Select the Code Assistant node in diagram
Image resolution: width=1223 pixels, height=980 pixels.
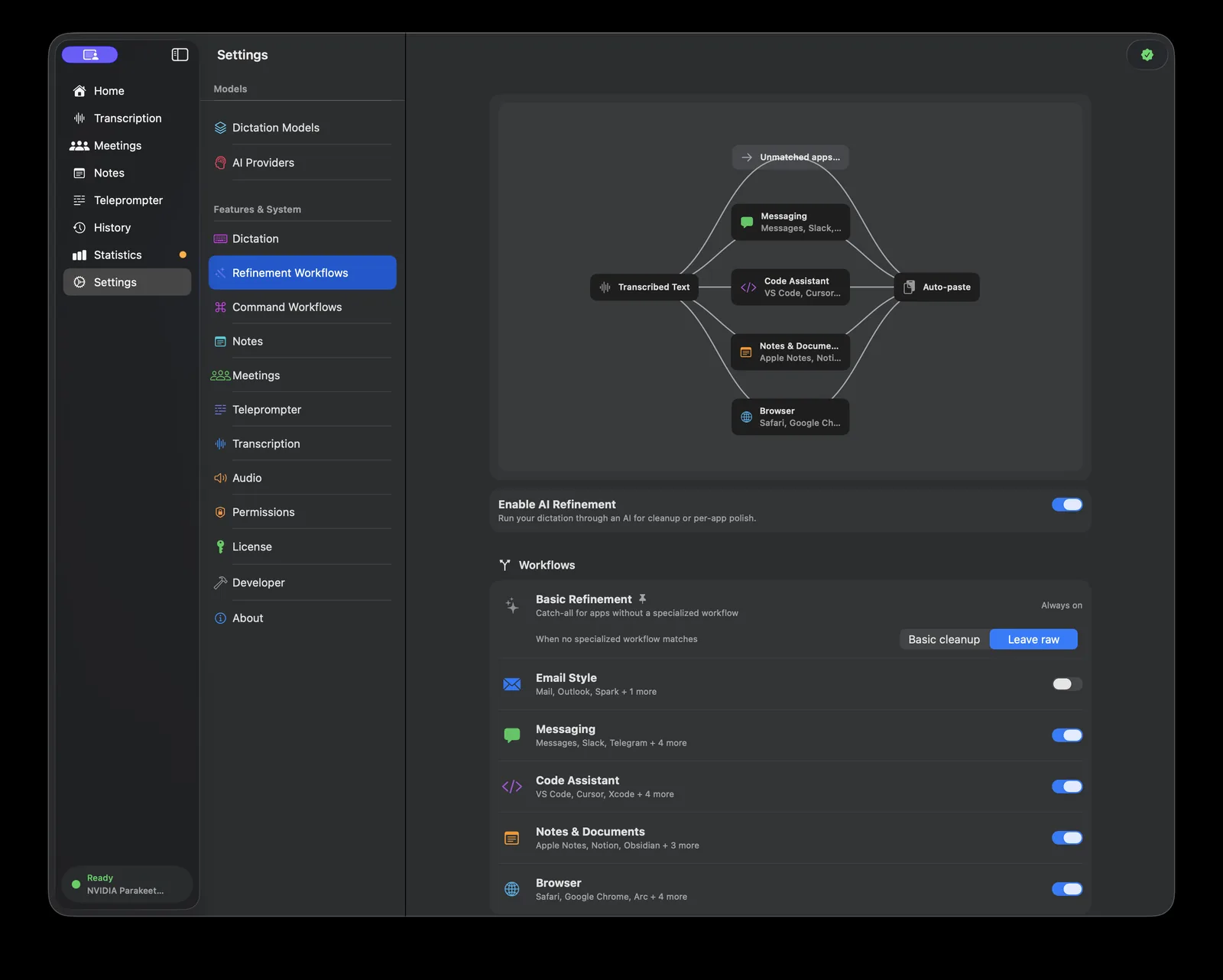790,287
